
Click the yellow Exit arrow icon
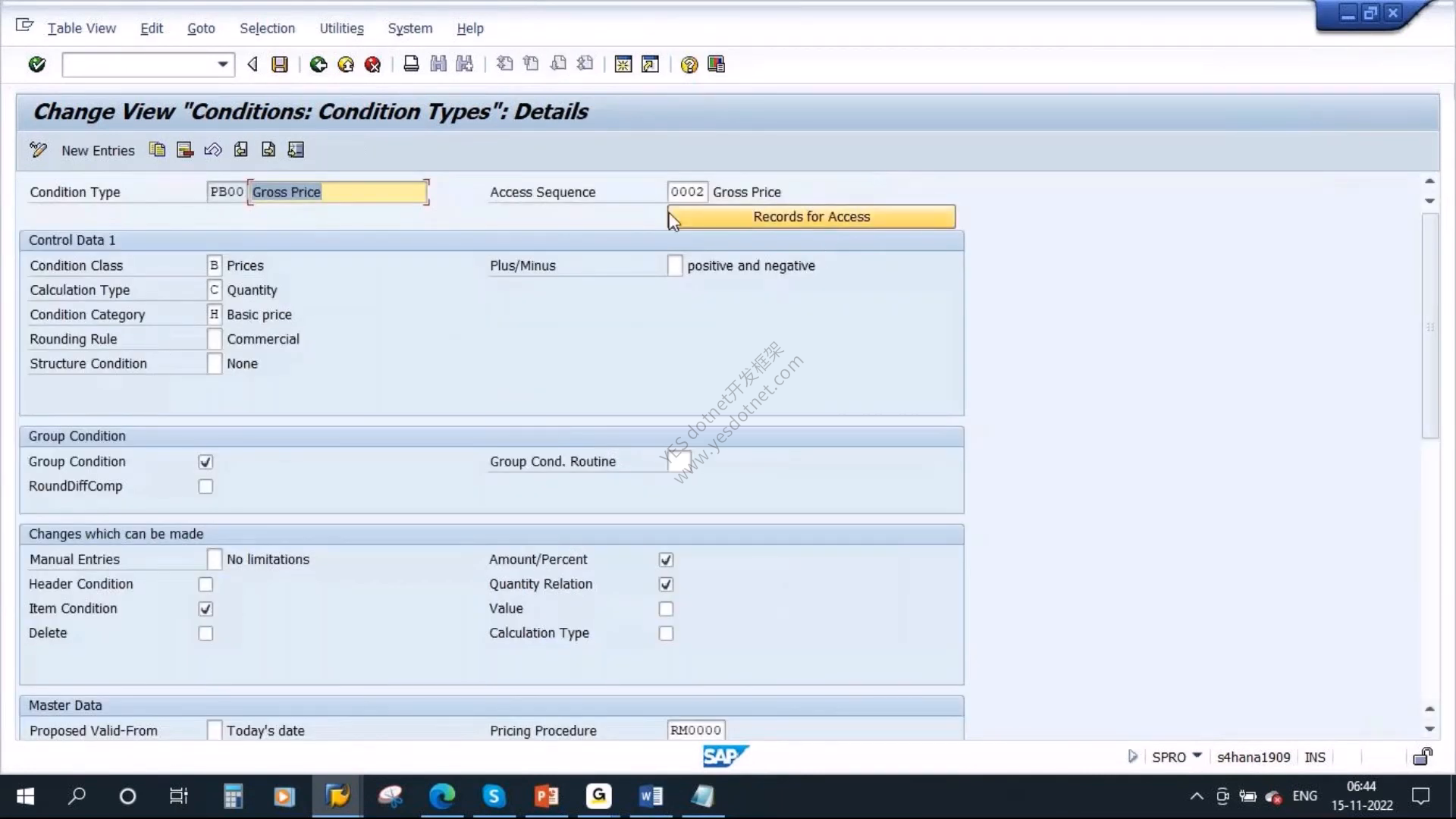346,64
